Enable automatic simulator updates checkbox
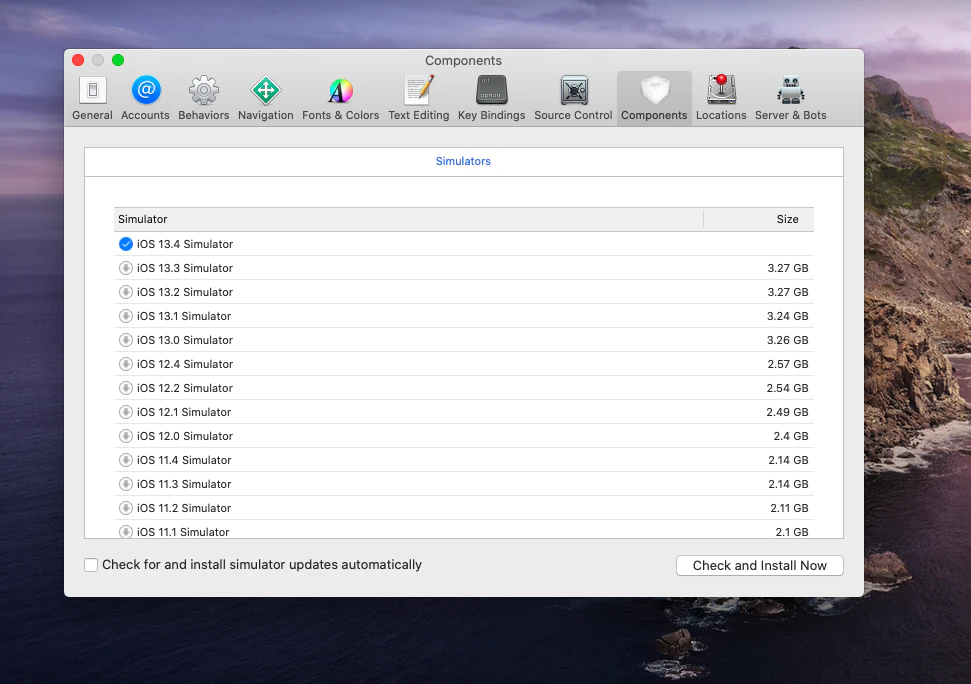 pos(91,565)
